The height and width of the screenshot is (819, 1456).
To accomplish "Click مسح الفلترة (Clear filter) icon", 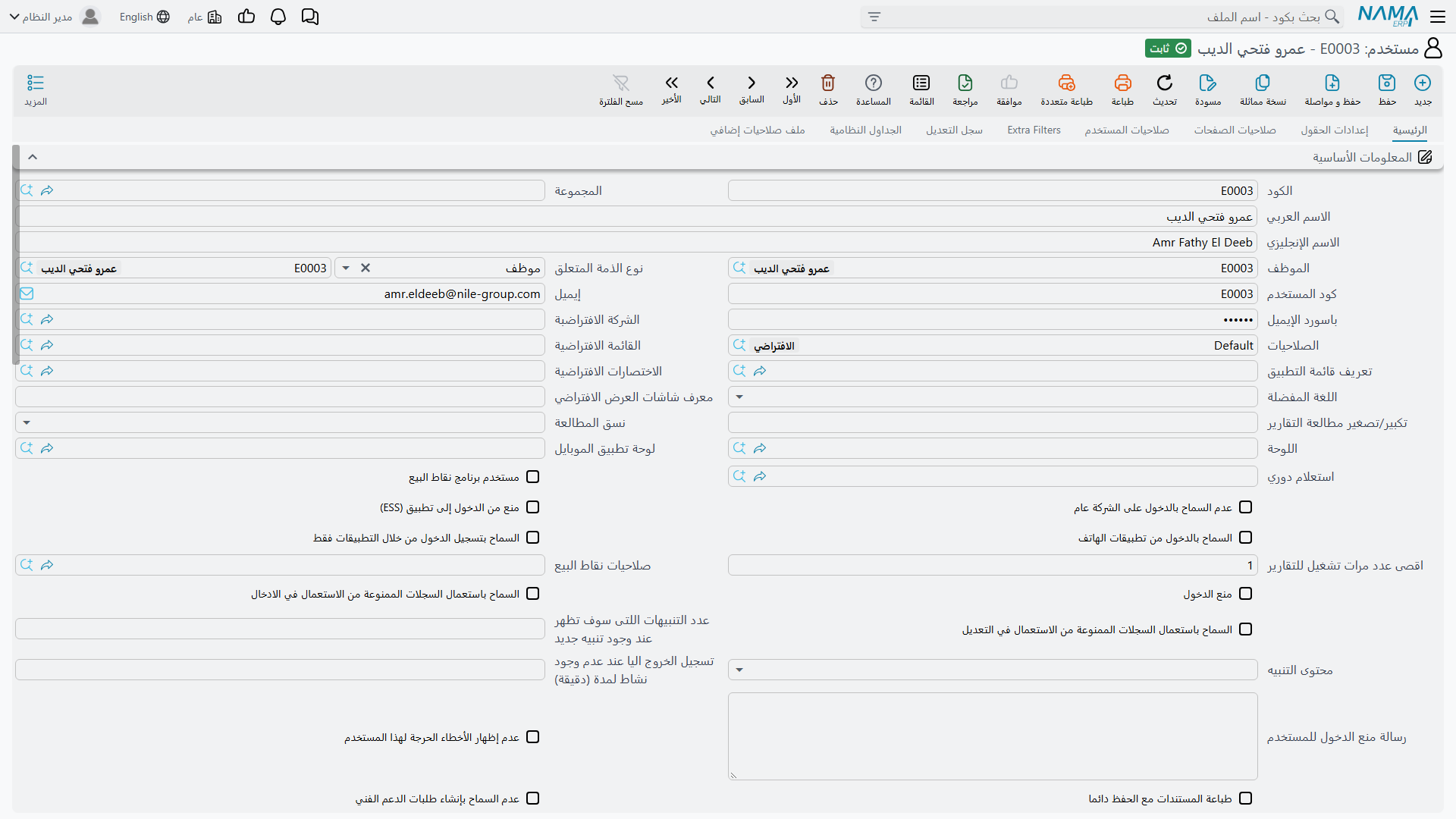I will tap(621, 83).
